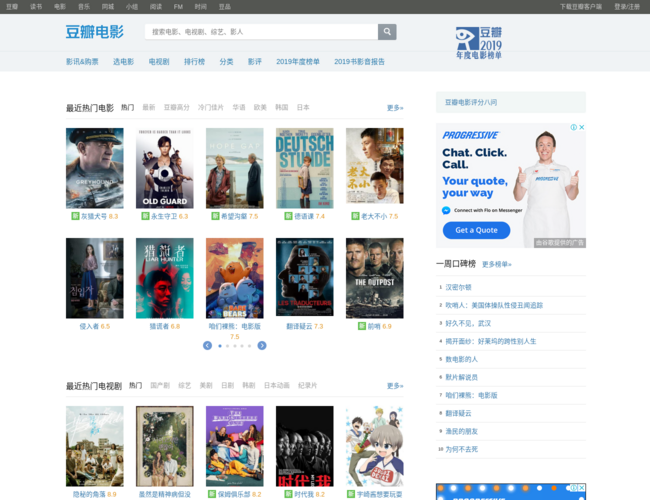Select the middle carousel pagination dot

pos(234,346)
